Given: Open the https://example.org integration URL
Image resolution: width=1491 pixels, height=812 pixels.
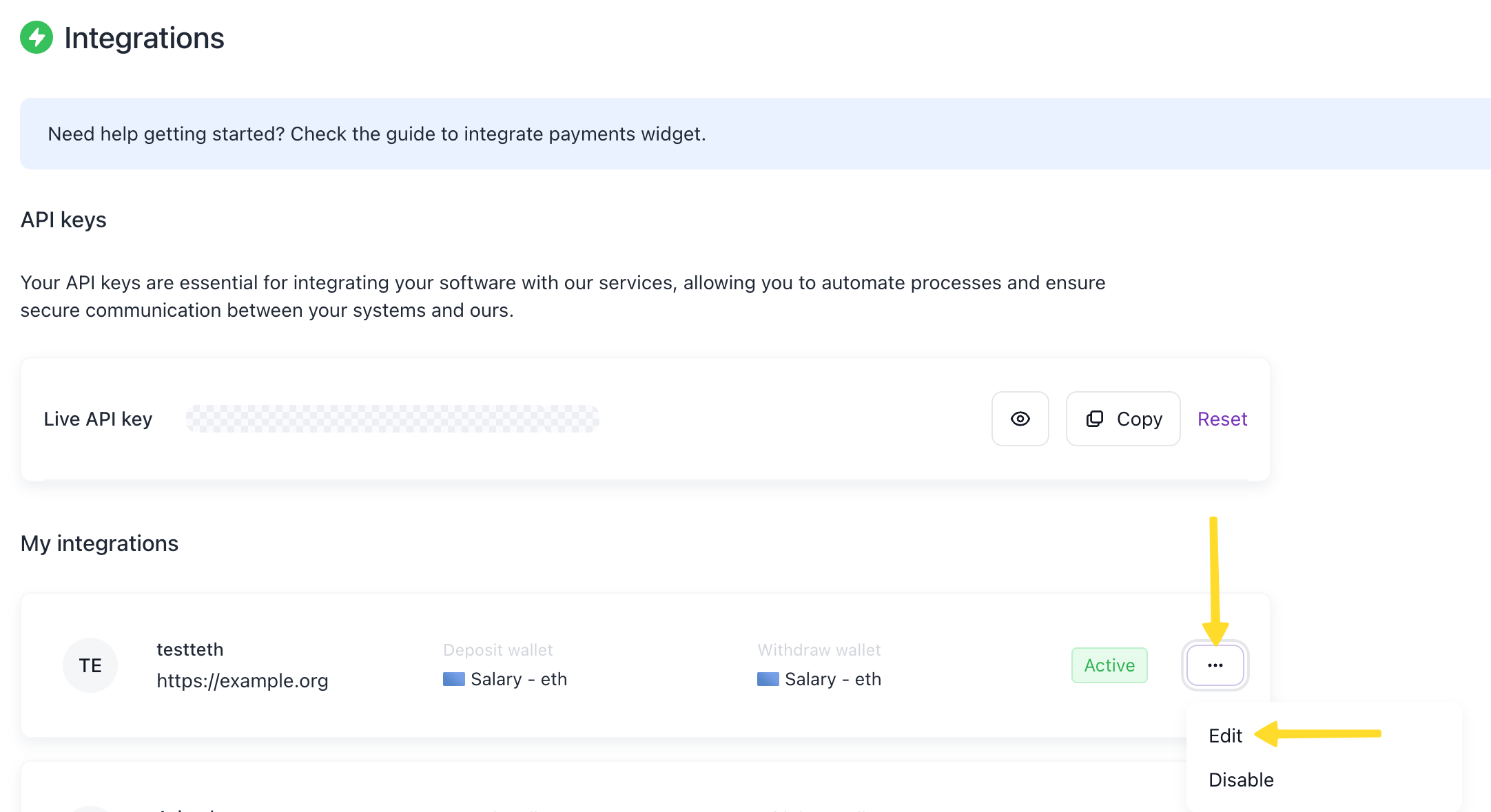Looking at the screenshot, I should 242,680.
